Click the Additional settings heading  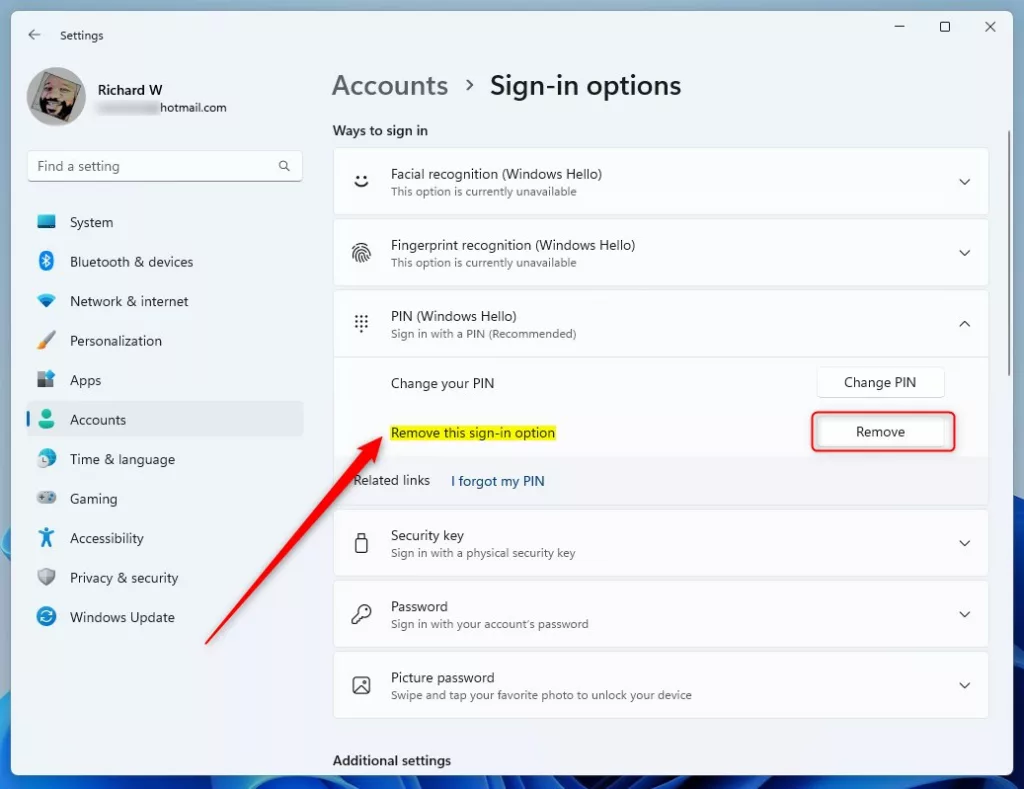[392, 760]
